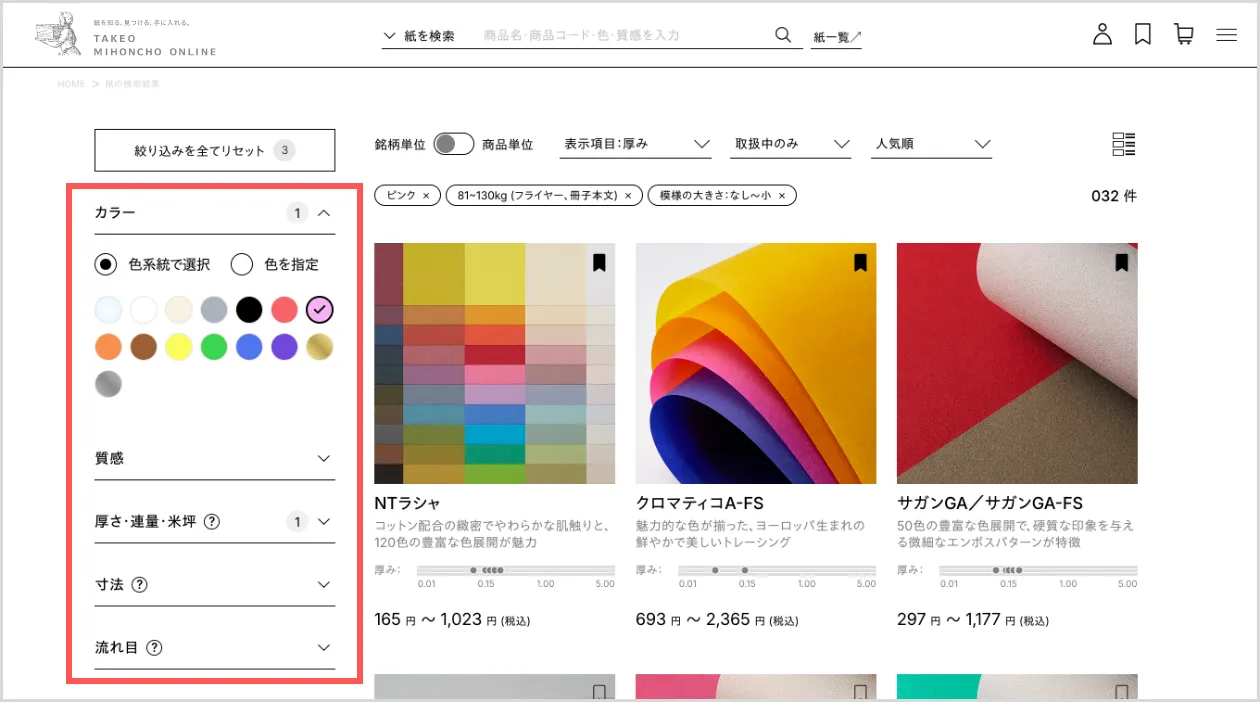Expand the 質感 filter section
Image resolution: width=1260 pixels, height=702 pixels.
coord(214,458)
